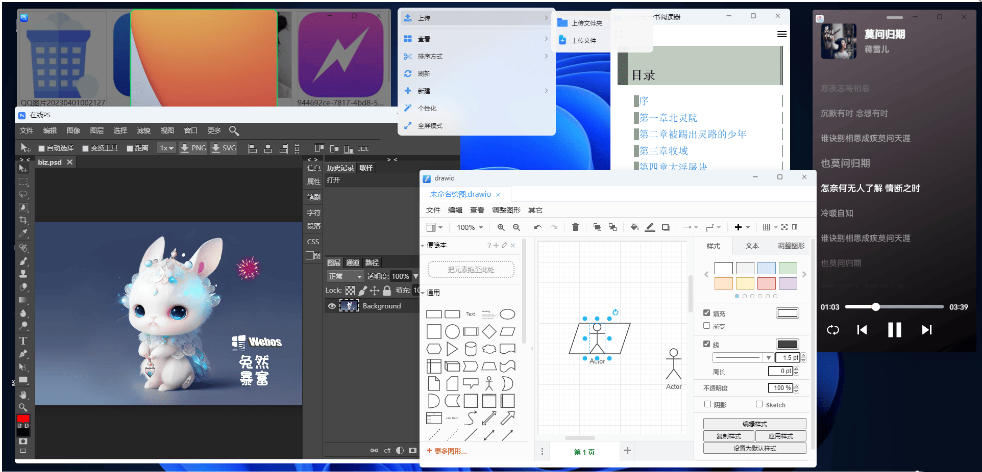
Task: Skip to next track in music player
Action: [x=927, y=330]
